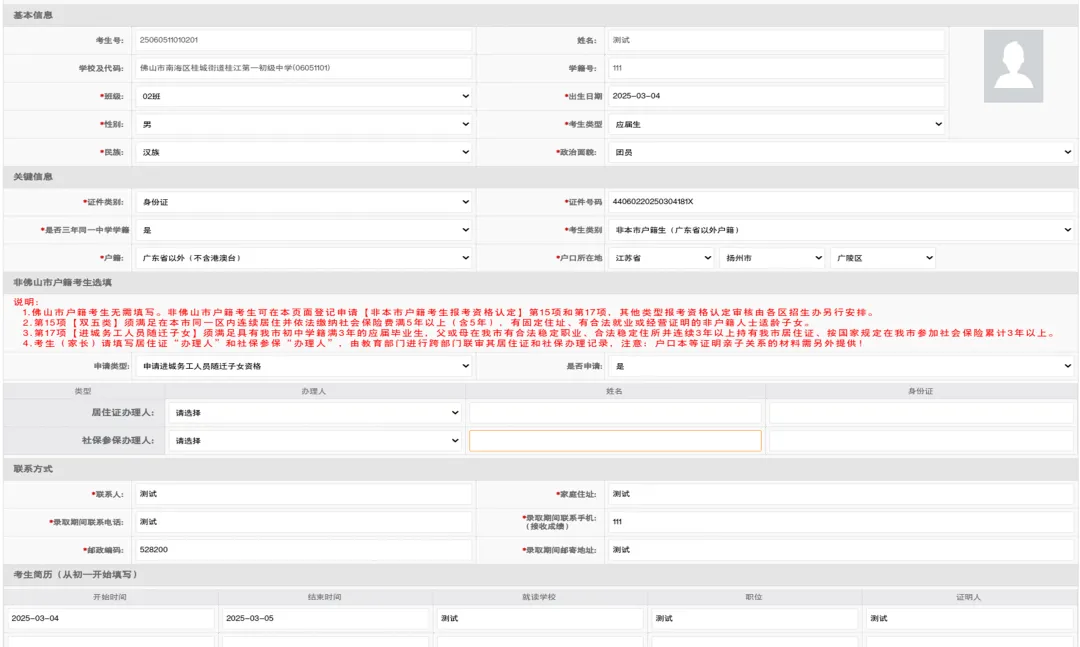Click the 基本信息 section header text
The width and height of the screenshot is (1080, 647).
(33, 15)
